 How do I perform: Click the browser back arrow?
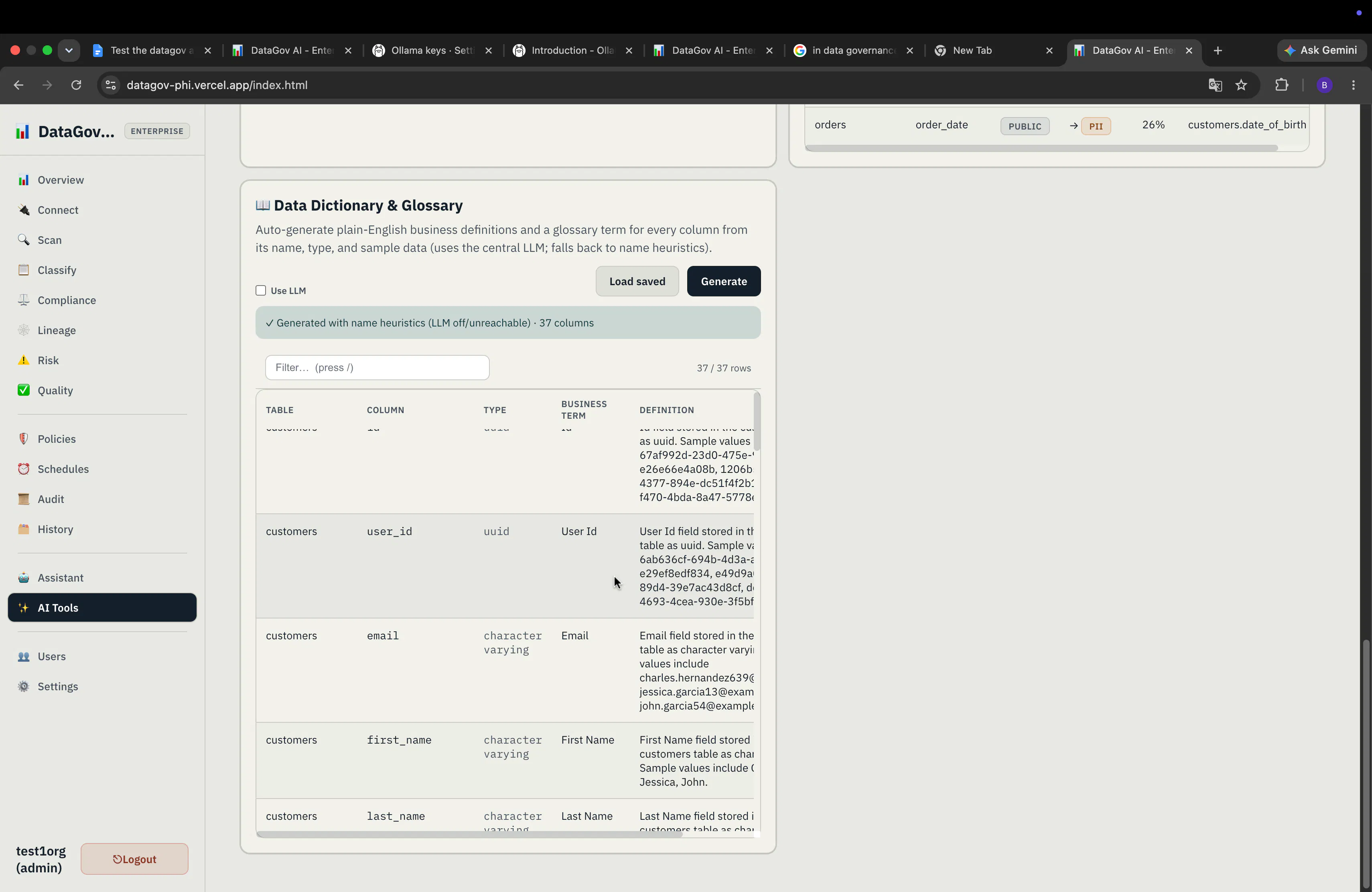click(x=18, y=85)
